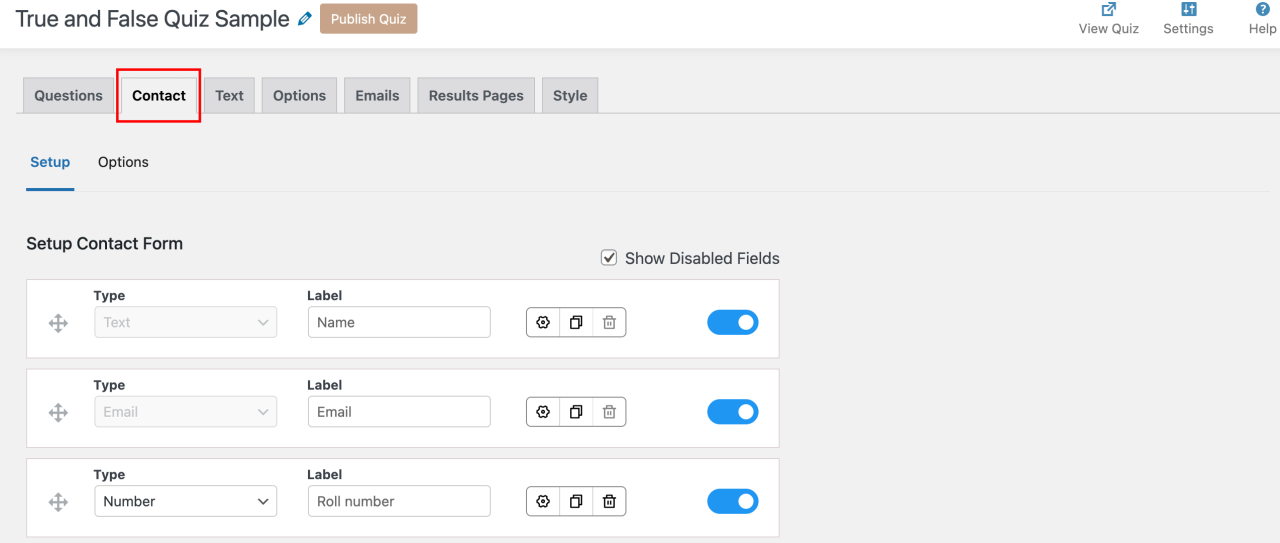
Task: Grab the move handle of the Name field
Action: pos(58,323)
